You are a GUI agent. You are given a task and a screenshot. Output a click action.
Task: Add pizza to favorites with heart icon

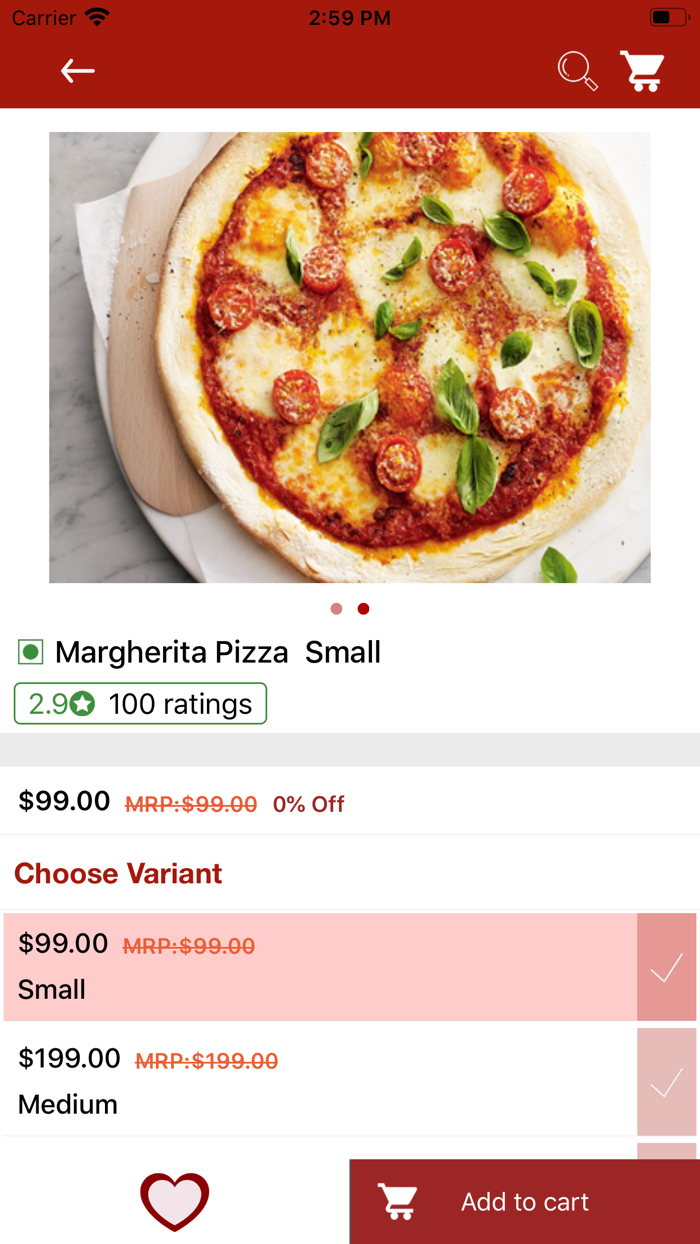click(175, 1201)
